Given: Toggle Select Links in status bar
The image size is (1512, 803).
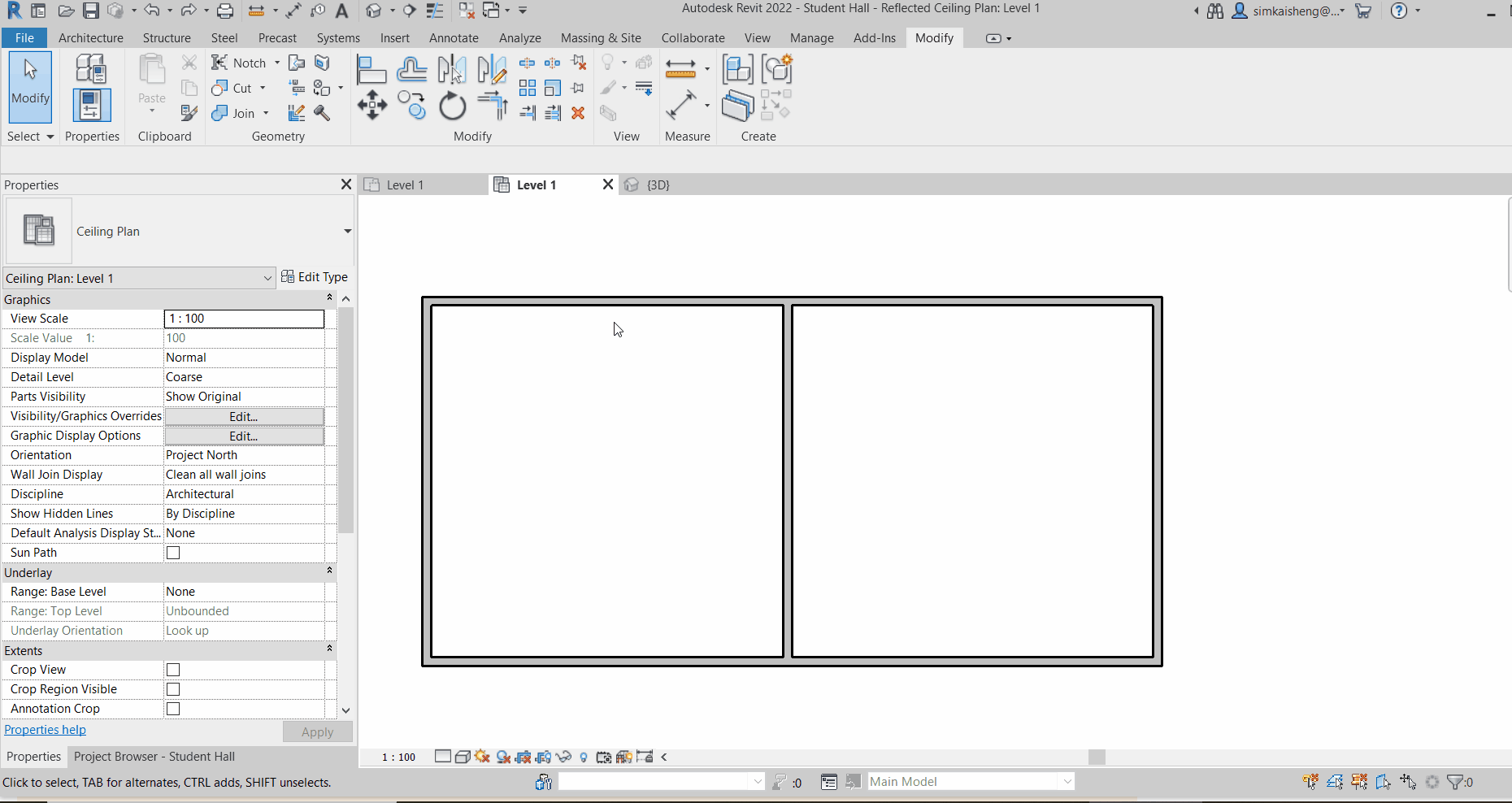Looking at the screenshot, I should [x=1310, y=782].
